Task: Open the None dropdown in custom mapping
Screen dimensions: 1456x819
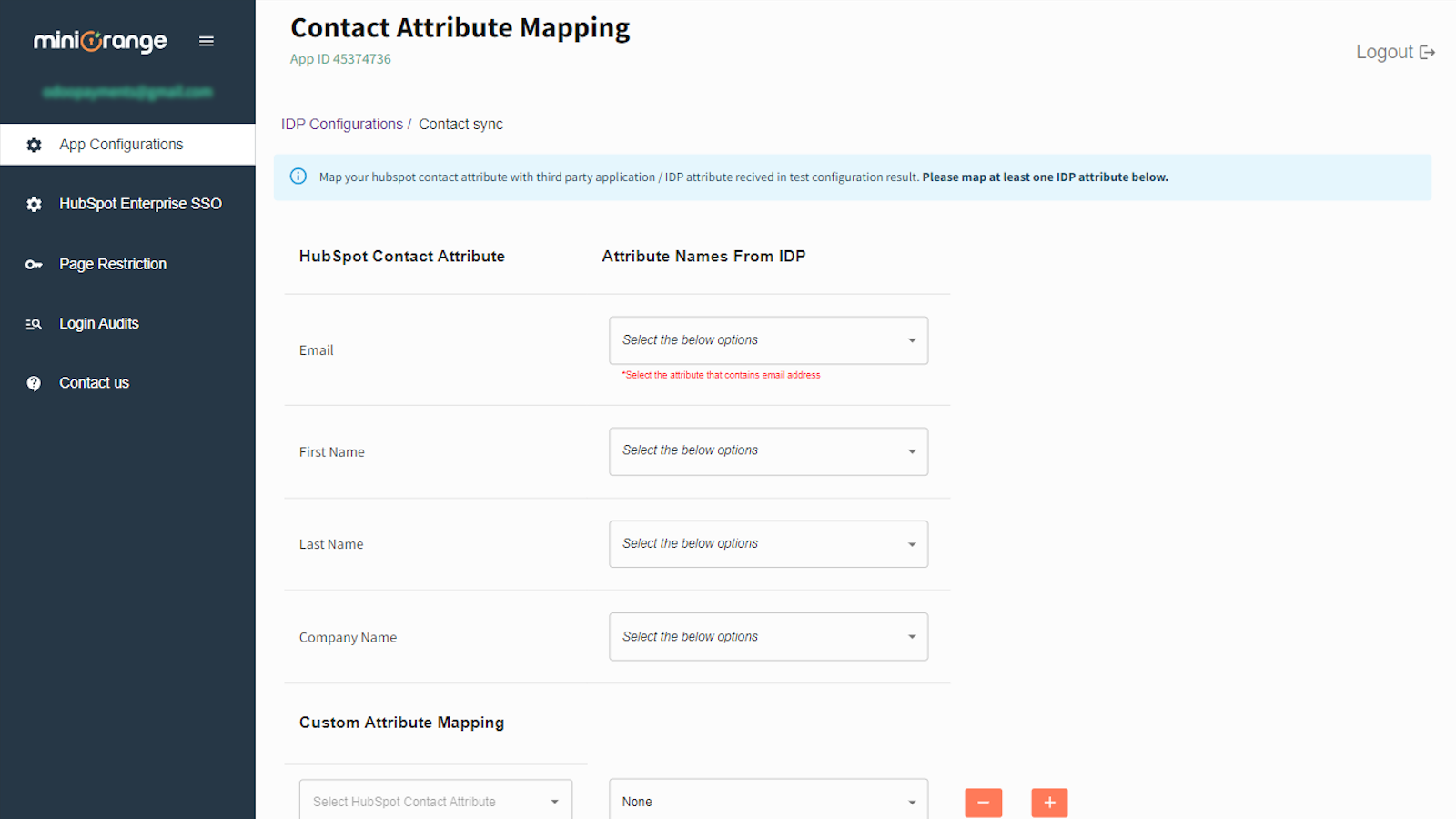Action: 767,801
